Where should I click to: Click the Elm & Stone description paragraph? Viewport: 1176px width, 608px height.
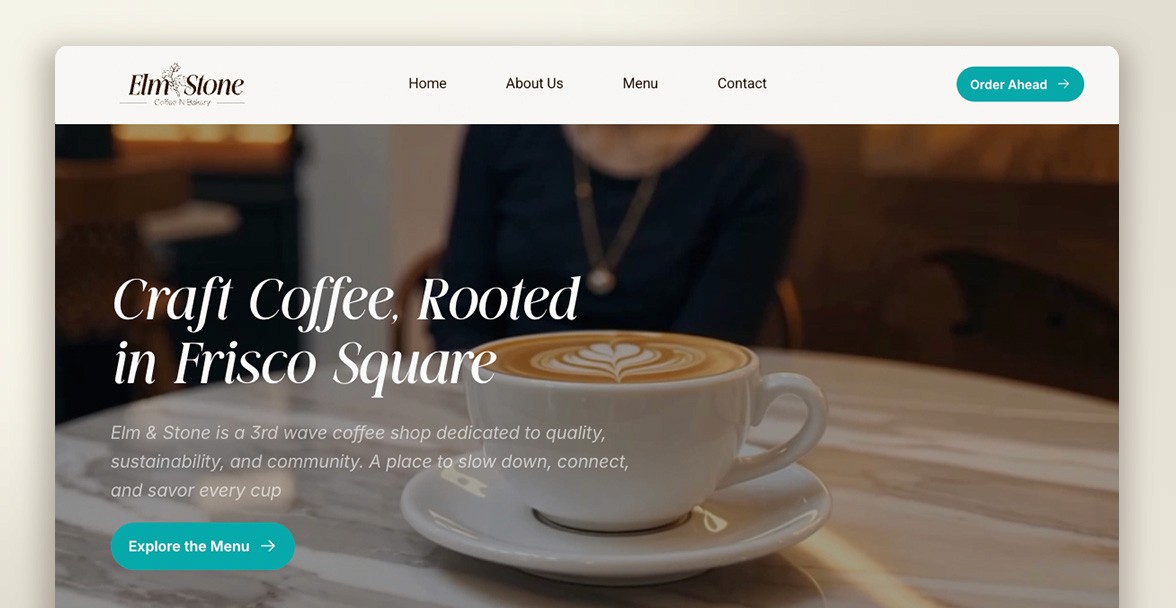tap(370, 461)
